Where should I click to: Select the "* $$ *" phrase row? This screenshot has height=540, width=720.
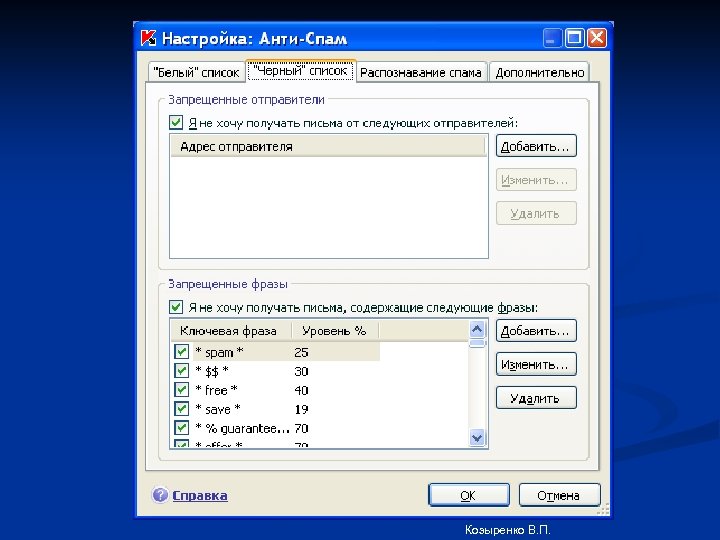pyautogui.click(x=276, y=371)
